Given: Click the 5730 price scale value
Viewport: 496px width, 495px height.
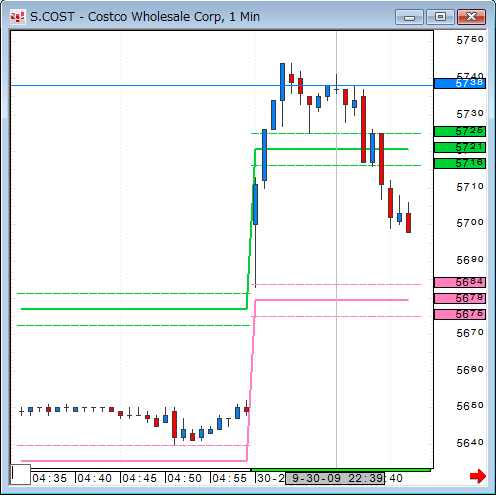Looking at the screenshot, I should click(470, 114).
